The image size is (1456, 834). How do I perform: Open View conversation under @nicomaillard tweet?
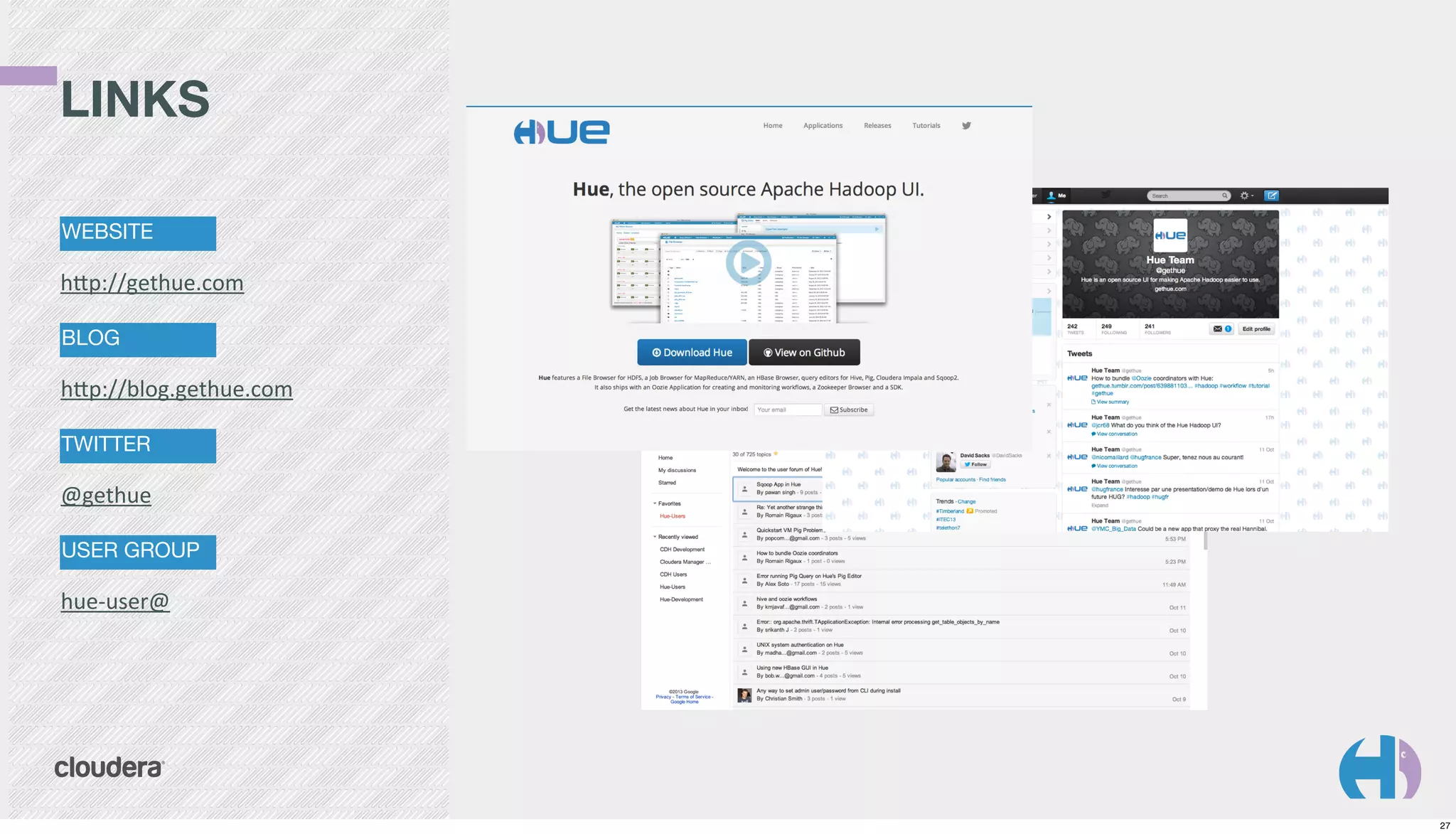pos(1114,466)
